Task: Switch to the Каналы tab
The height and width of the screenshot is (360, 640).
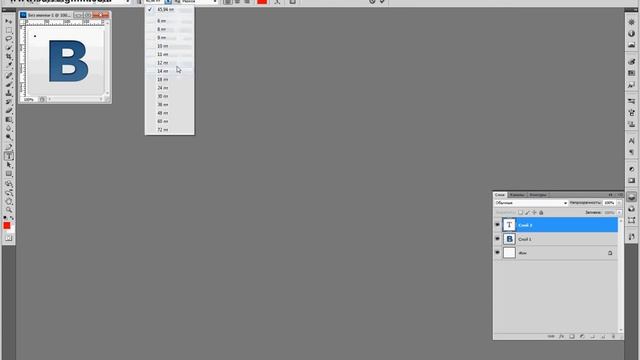Action: point(517,195)
